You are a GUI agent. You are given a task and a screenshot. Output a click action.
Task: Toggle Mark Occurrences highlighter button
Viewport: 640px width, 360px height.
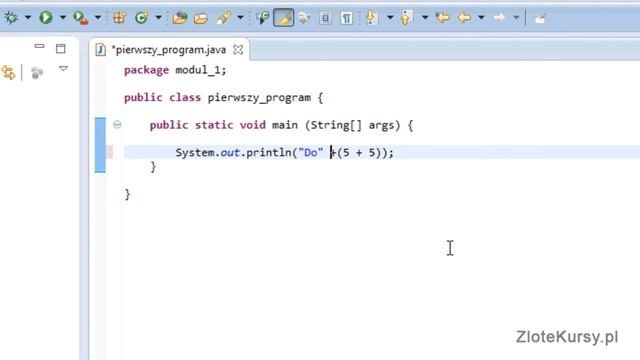click(284, 18)
